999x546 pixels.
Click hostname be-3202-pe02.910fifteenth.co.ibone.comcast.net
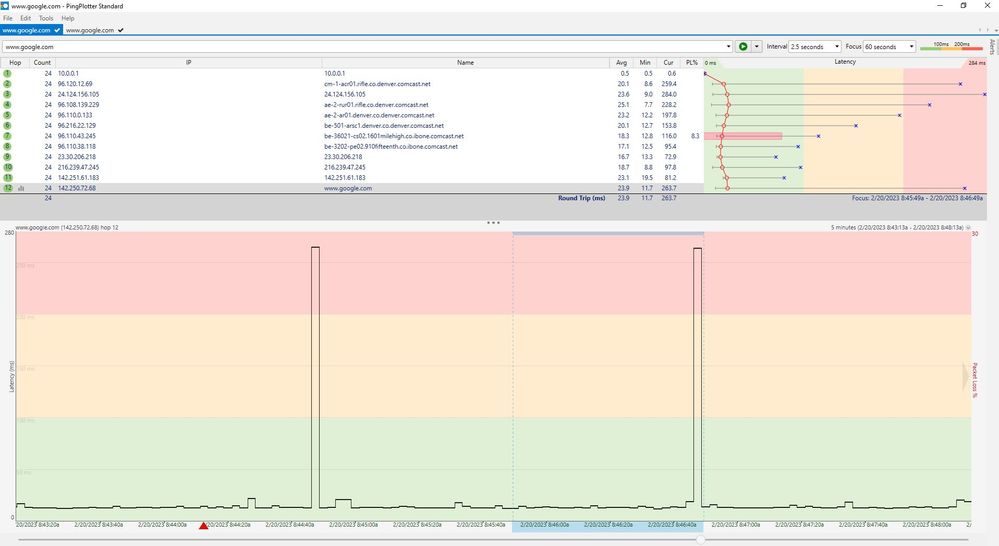coord(391,147)
